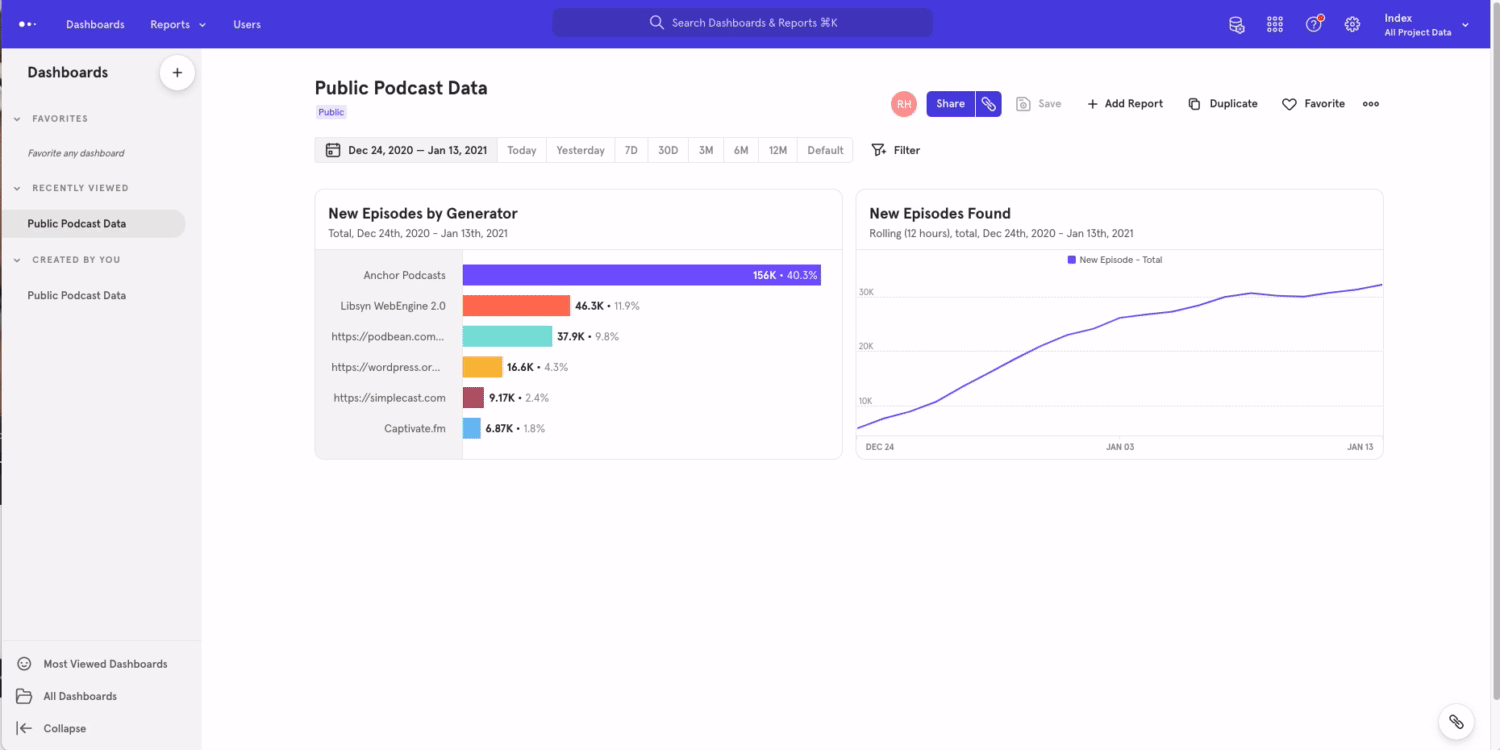Copy dashboard link via paperclip icon beside Share

[x=988, y=104]
